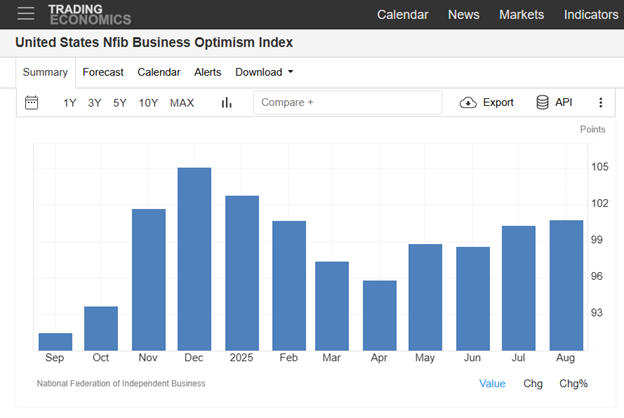The image size is (624, 418).
Task: Select the MAX time range
Action: click(182, 103)
